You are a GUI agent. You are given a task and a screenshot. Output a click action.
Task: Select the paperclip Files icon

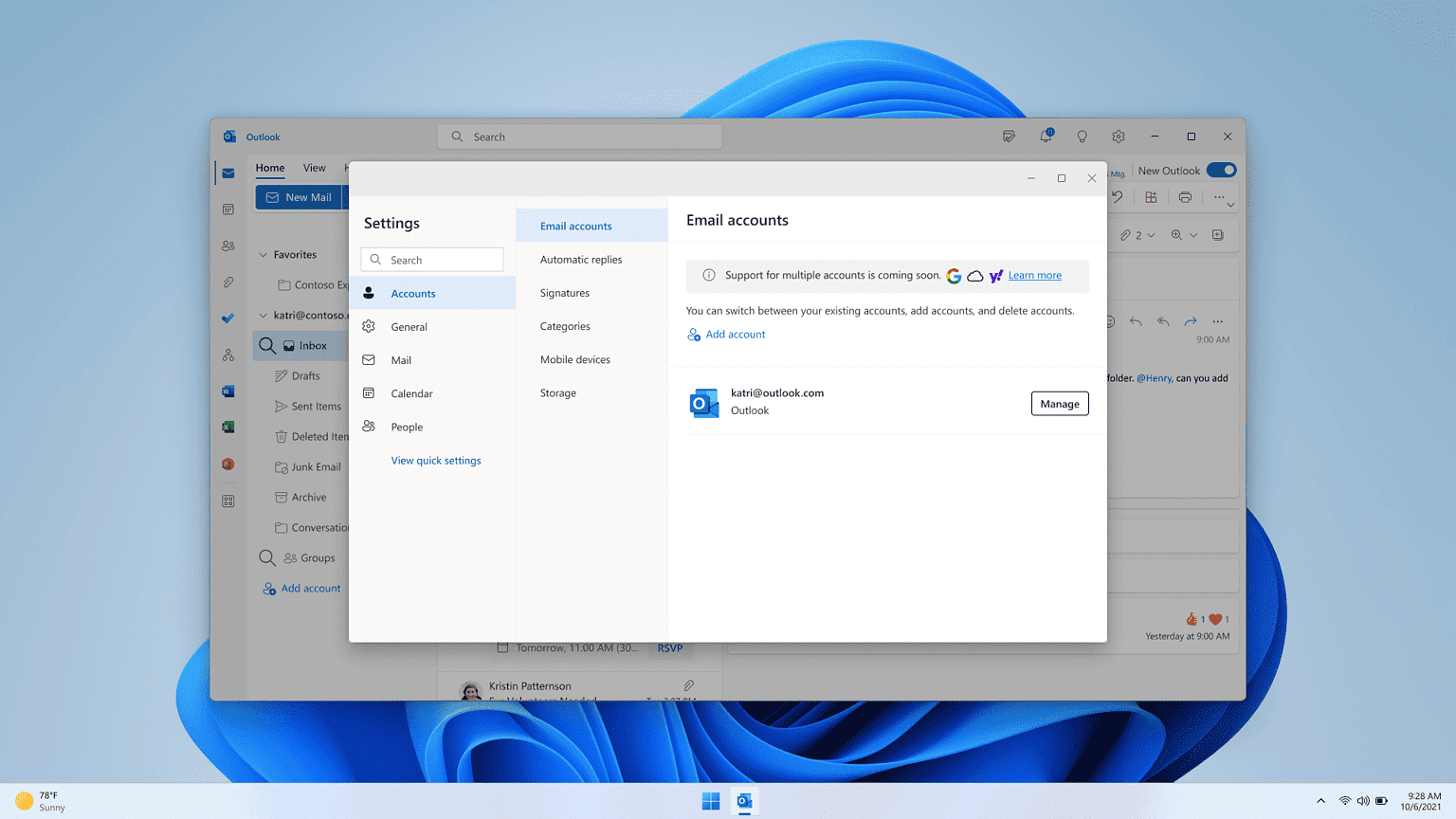(227, 282)
